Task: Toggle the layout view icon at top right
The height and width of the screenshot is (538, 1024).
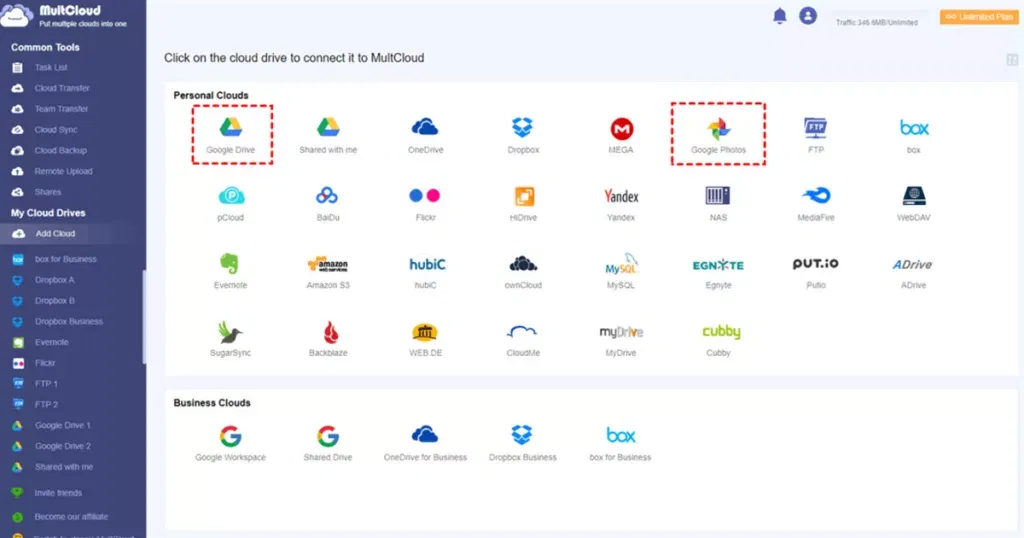Action: tap(1012, 60)
